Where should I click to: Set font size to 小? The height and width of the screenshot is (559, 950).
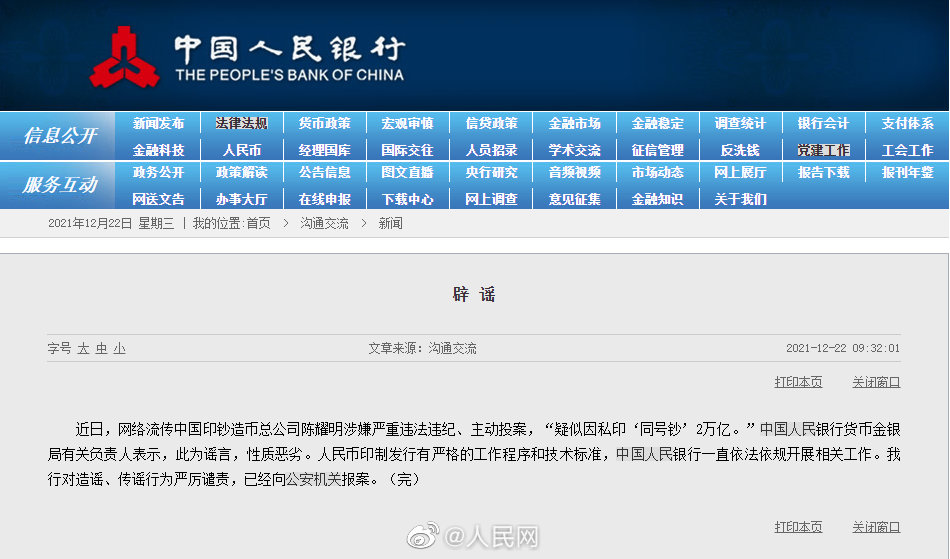pyautogui.click(x=119, y=349)
